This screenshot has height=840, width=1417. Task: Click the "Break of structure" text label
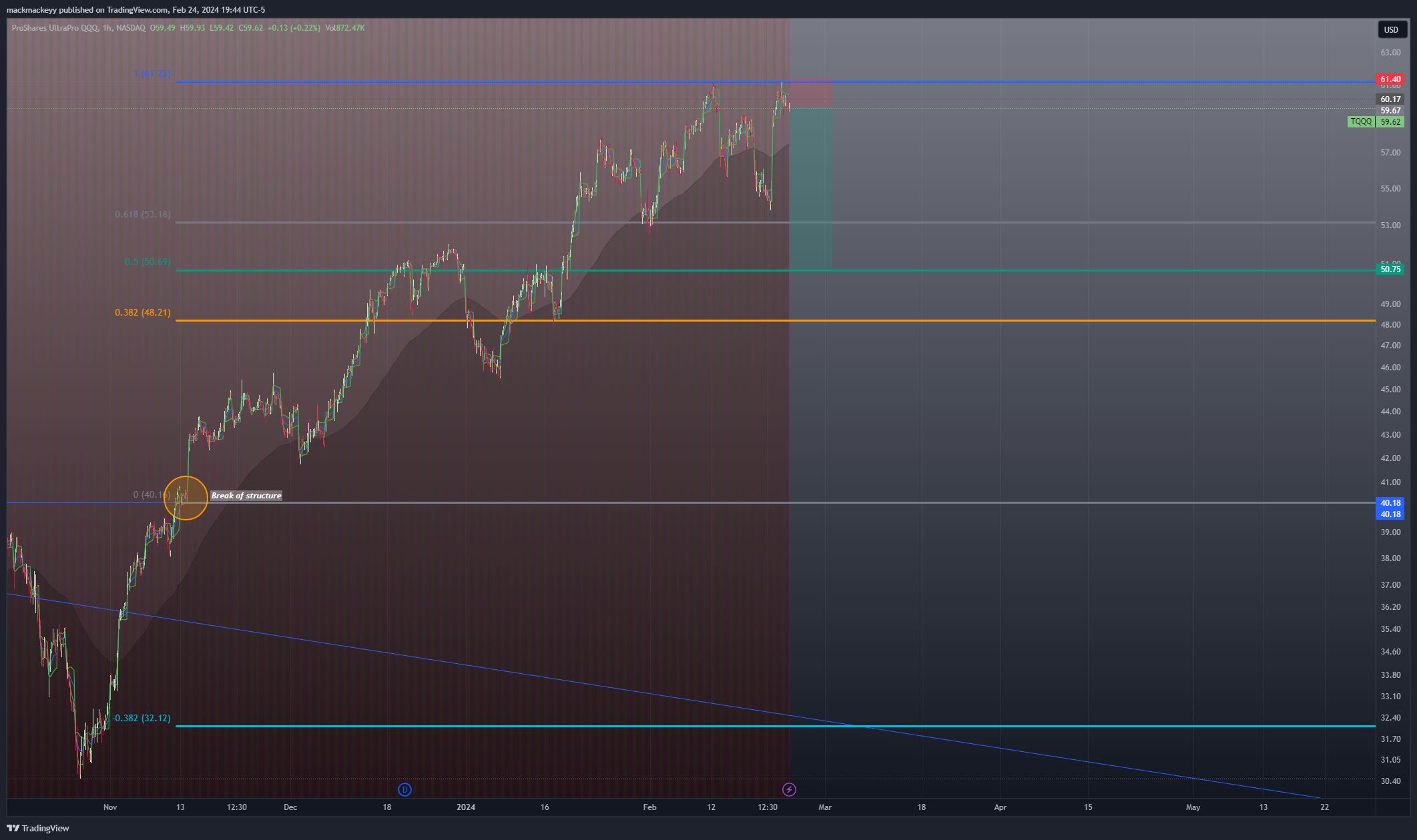coord(246,496)
